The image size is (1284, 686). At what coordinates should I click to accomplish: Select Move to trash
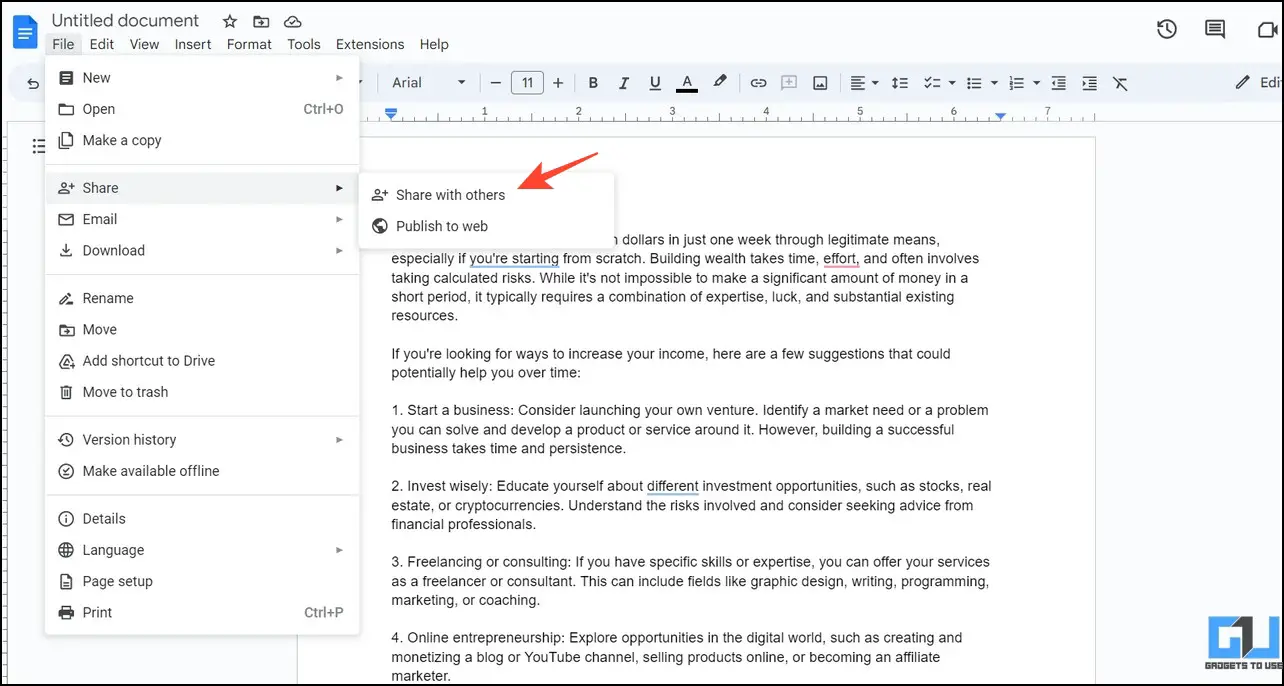tap(202, 392)
